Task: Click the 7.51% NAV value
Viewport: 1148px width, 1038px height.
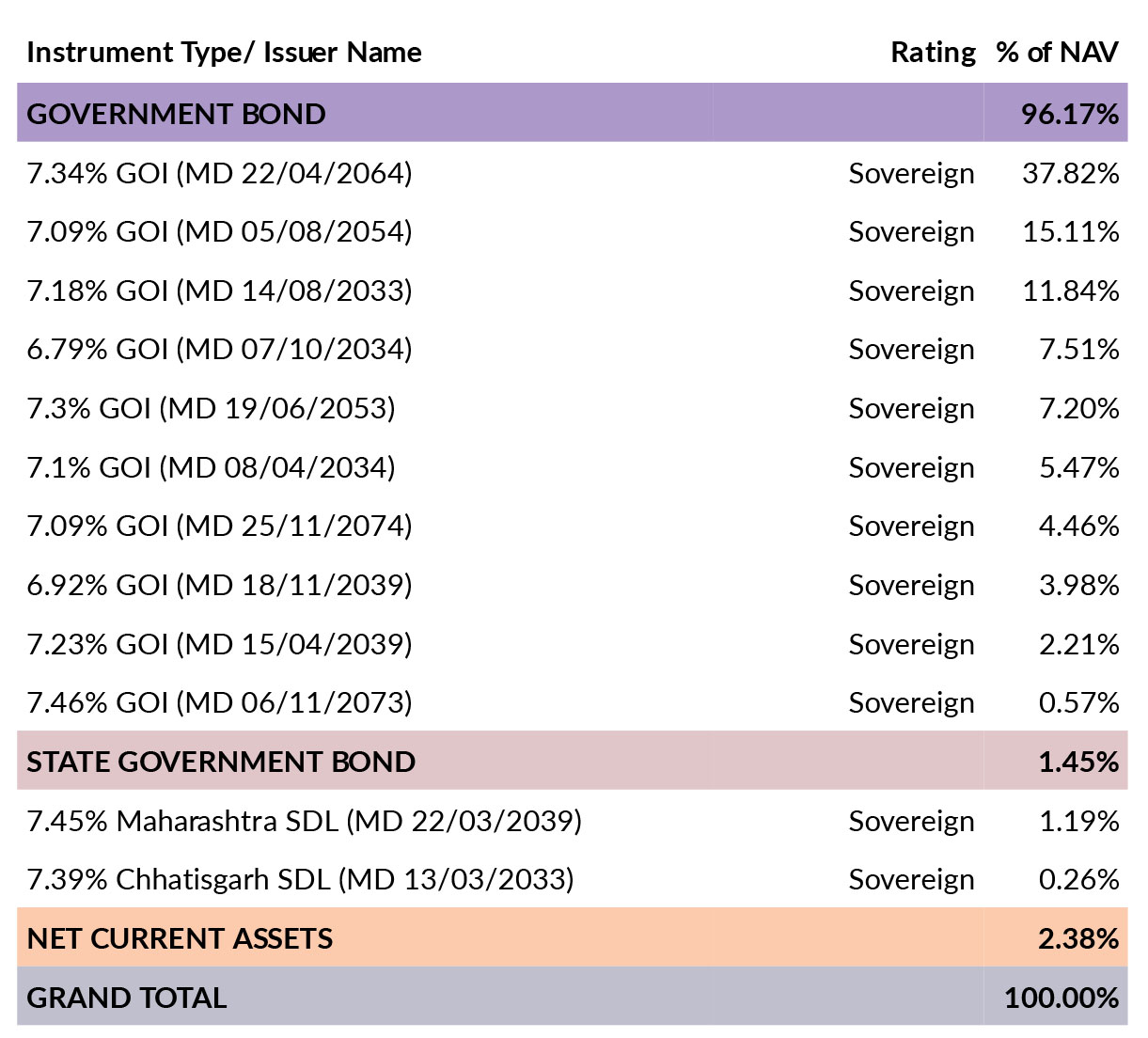Action: point(1079,349)
